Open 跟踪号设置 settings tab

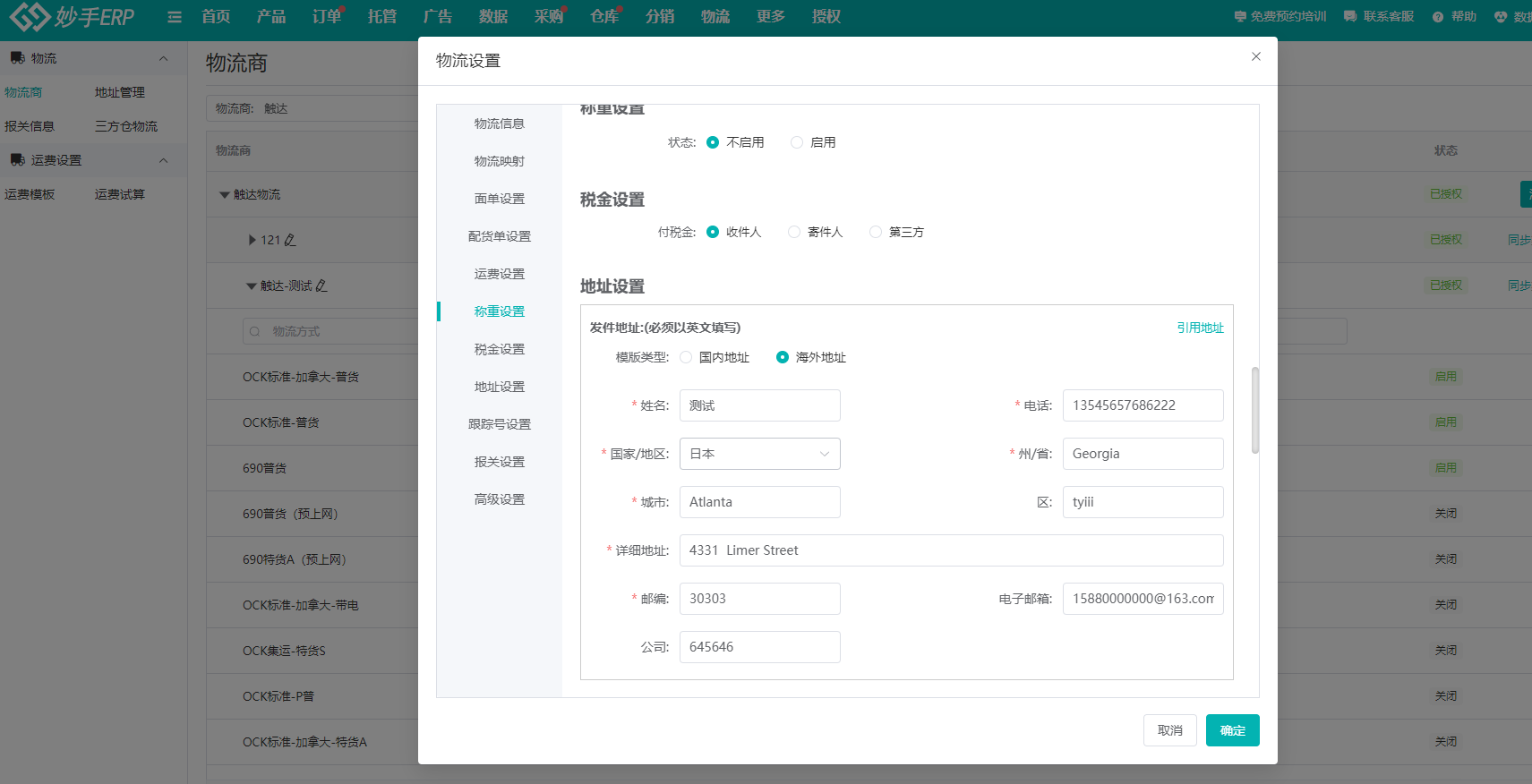pos(500,424)
